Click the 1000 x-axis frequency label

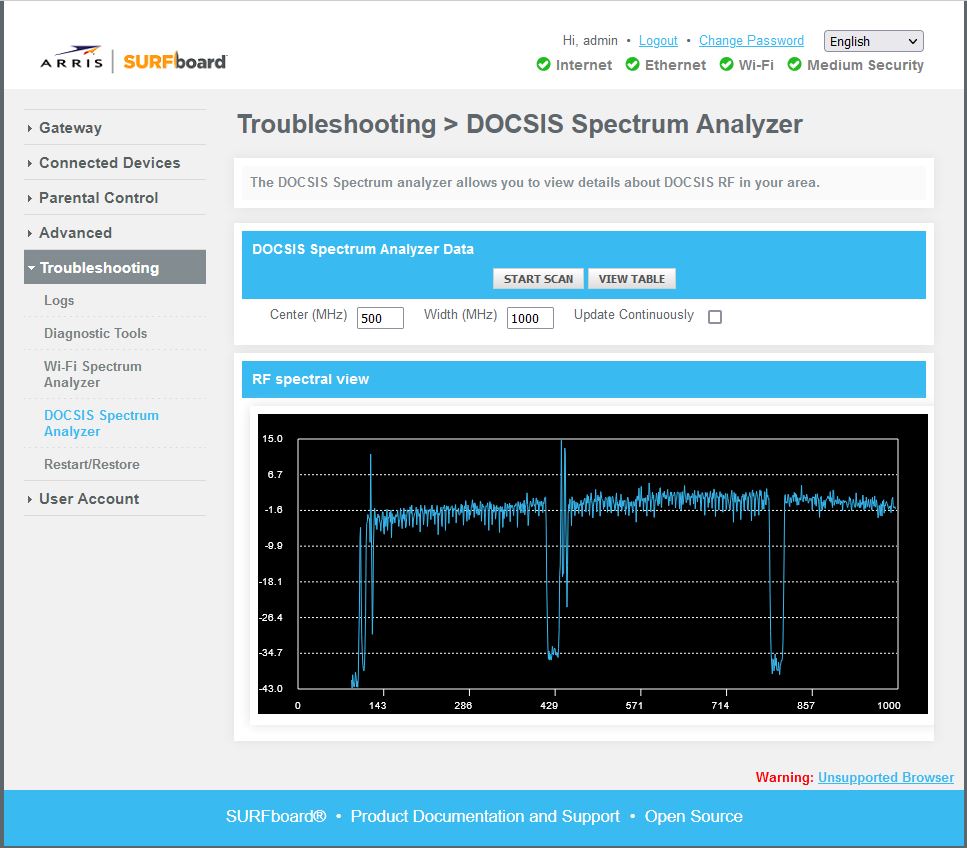tap(889, 706)
